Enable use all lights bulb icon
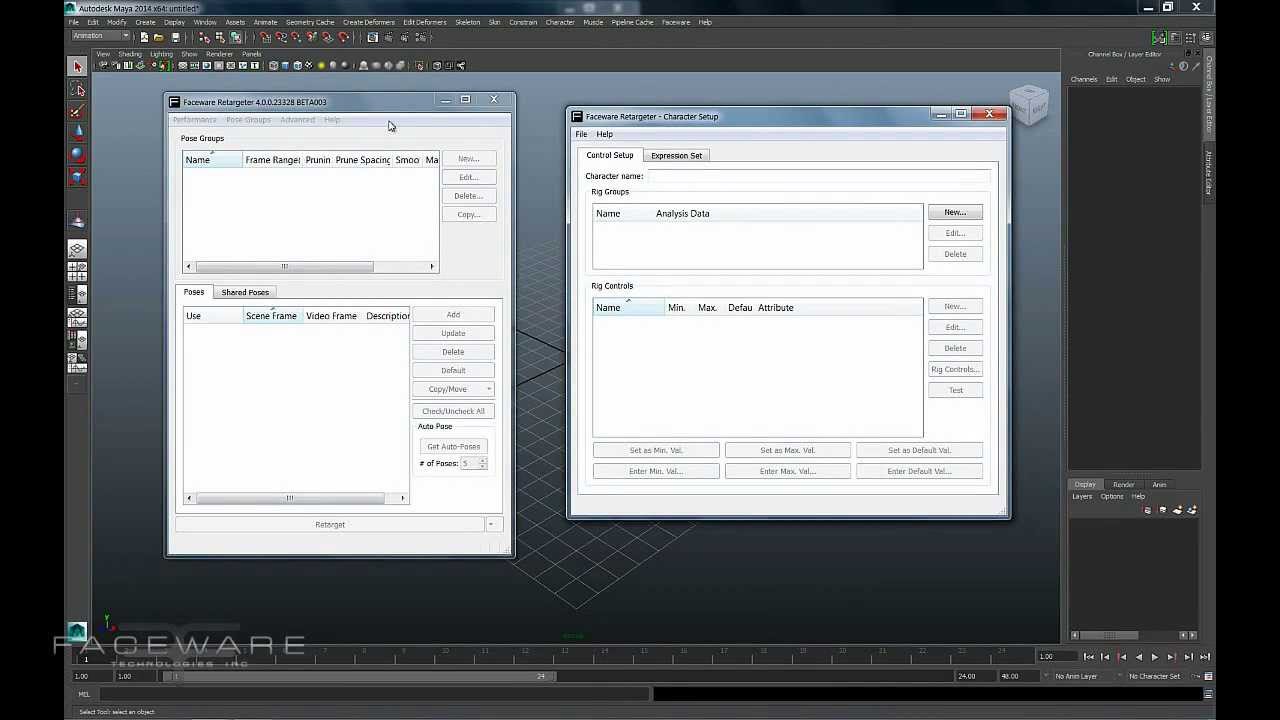This screenshot has width=1280, height=720. pyautogui.click(x=321, y=66)
